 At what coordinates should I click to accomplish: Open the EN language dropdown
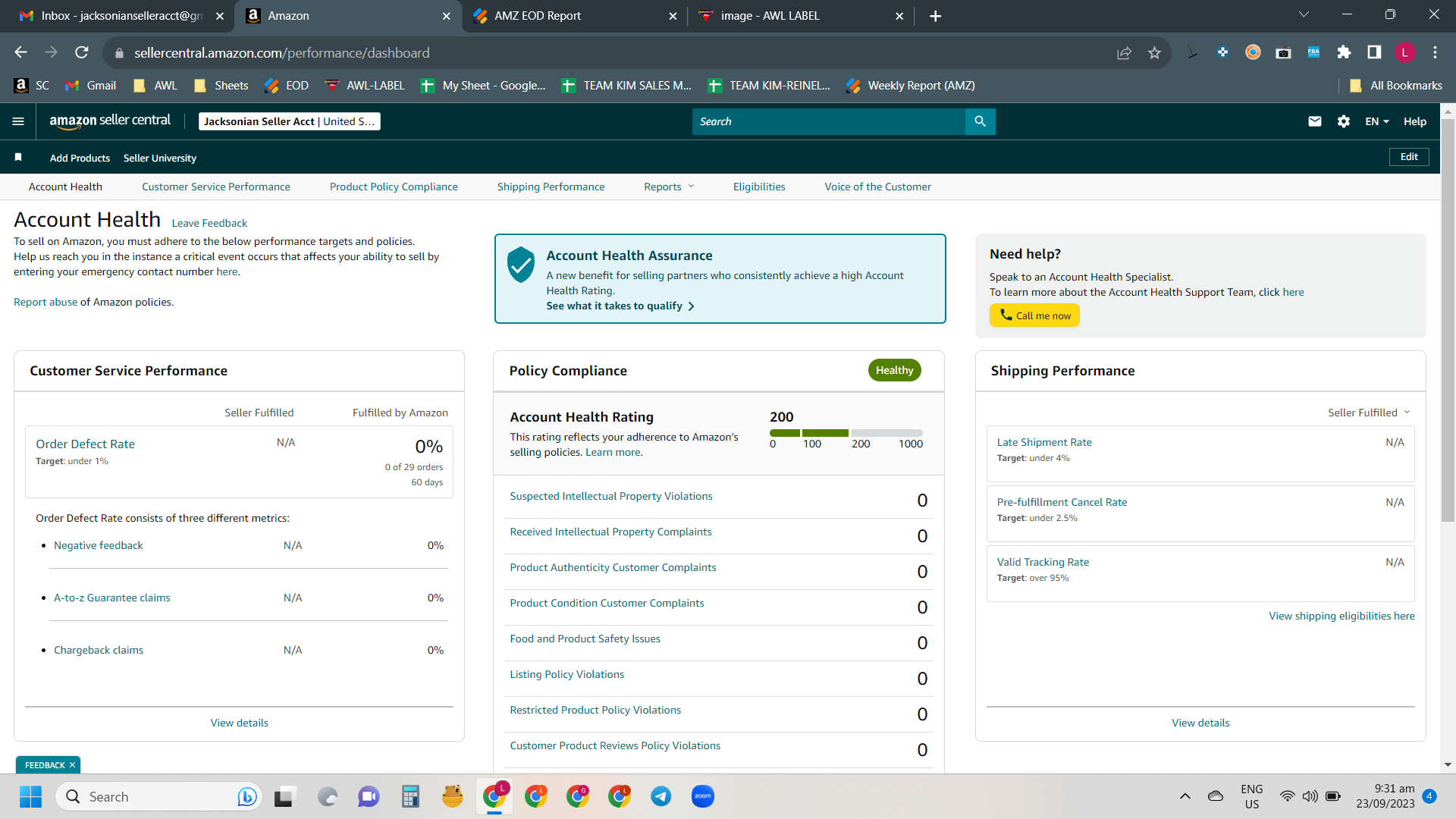tap(1377, 121)
